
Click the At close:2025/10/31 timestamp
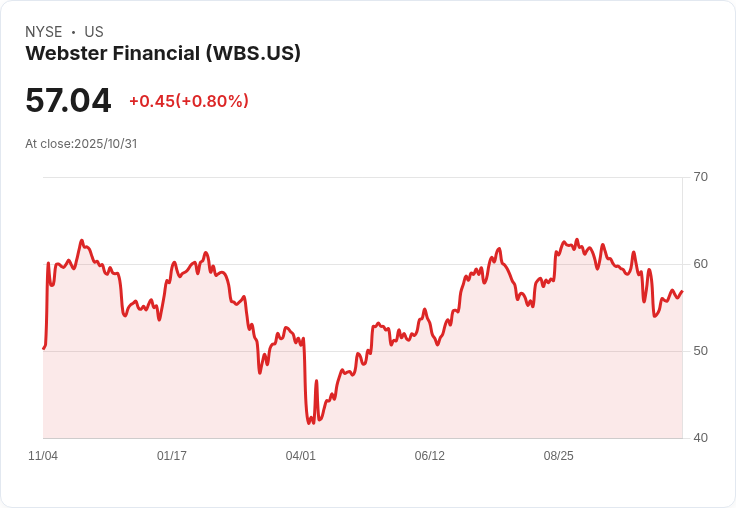(81, 144)
